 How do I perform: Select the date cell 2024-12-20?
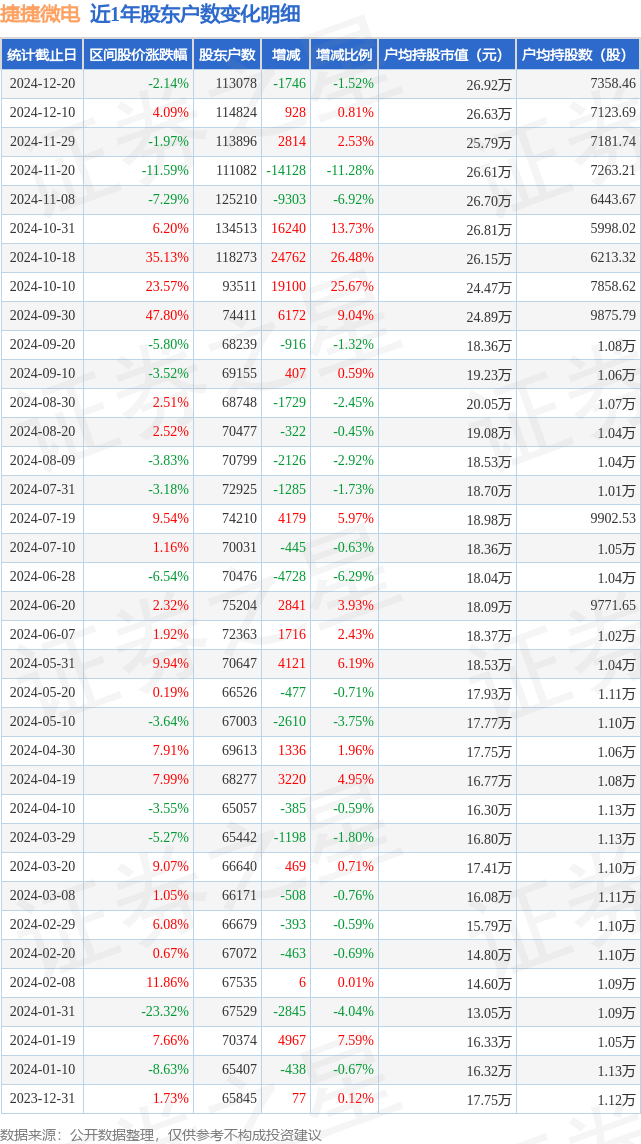tap(43, 84)
